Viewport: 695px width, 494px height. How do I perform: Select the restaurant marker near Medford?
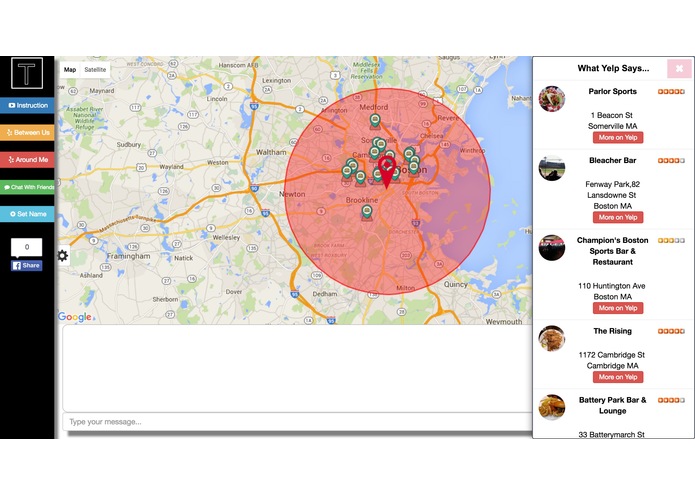[x=375, y=121]
